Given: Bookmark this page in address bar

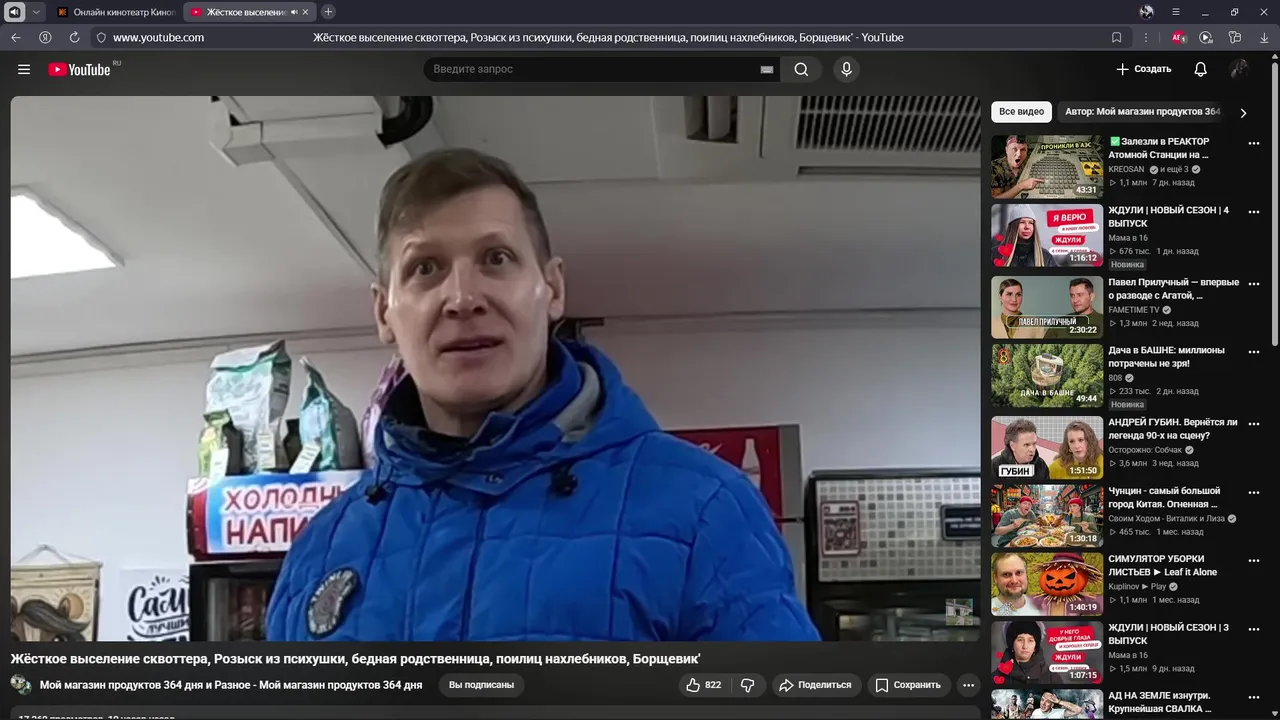Looking at the screenshot, I should tap(1117, 37).
